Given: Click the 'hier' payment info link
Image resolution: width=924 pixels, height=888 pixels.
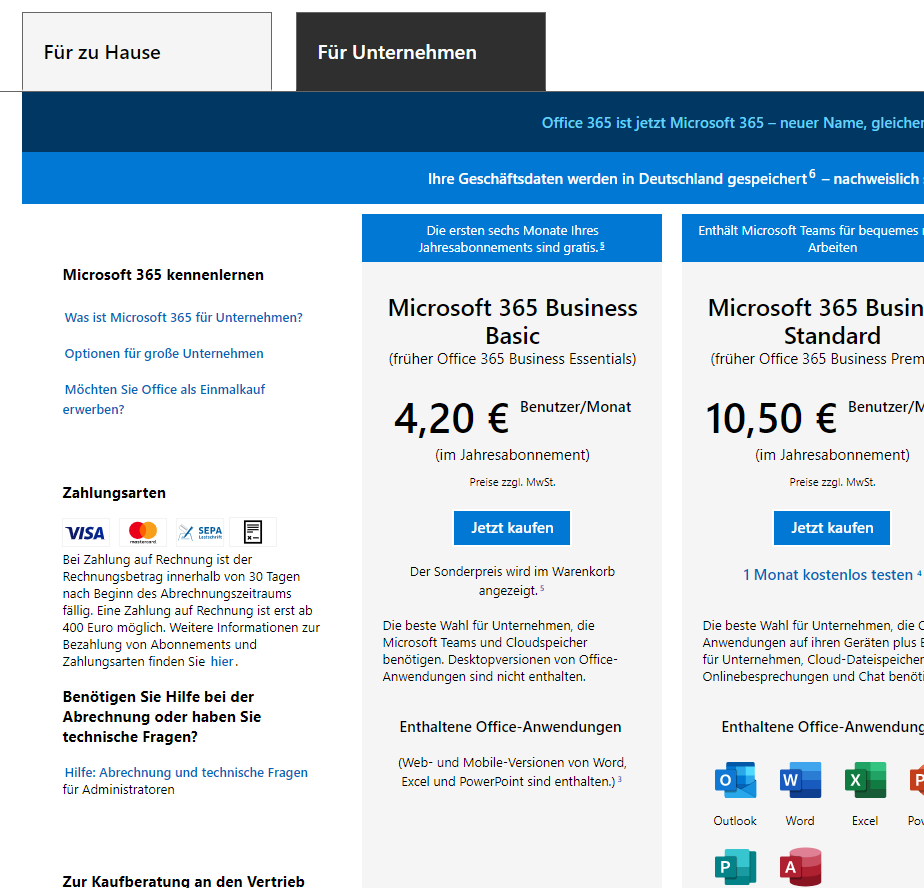Looking at the screenshot, I should (x=222, y=662).
